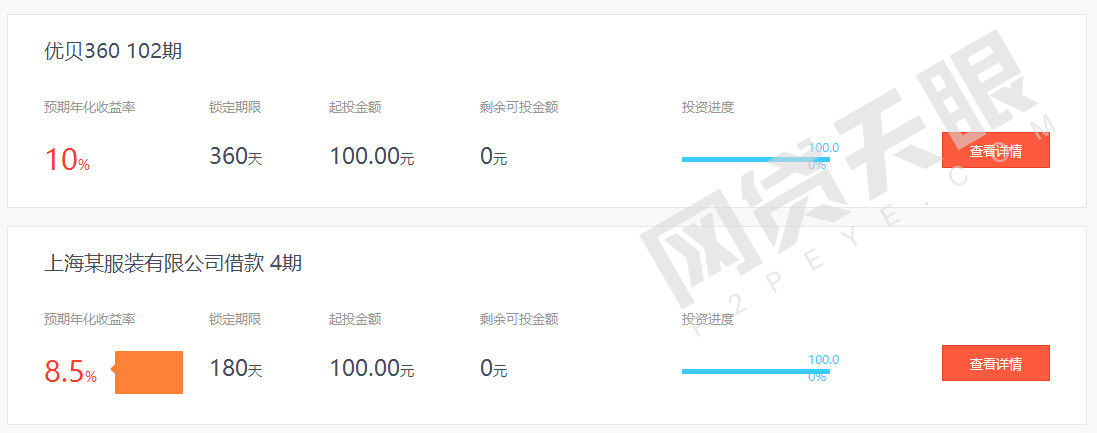
Task: Click 0元 remaining amount in 上海某服装 card
Action: tap(493, 369)
